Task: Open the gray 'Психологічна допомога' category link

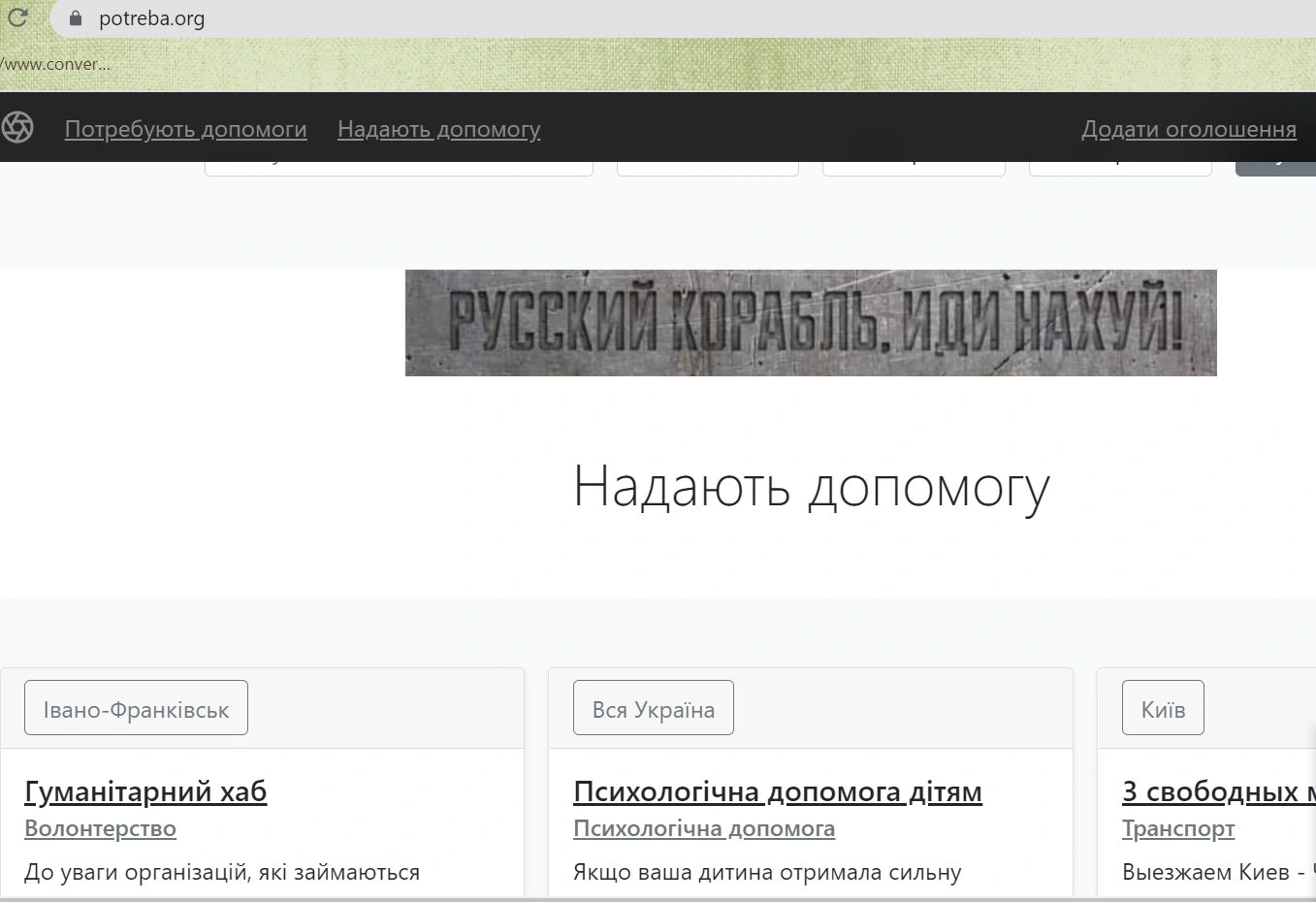Action: tap(704, 828)
